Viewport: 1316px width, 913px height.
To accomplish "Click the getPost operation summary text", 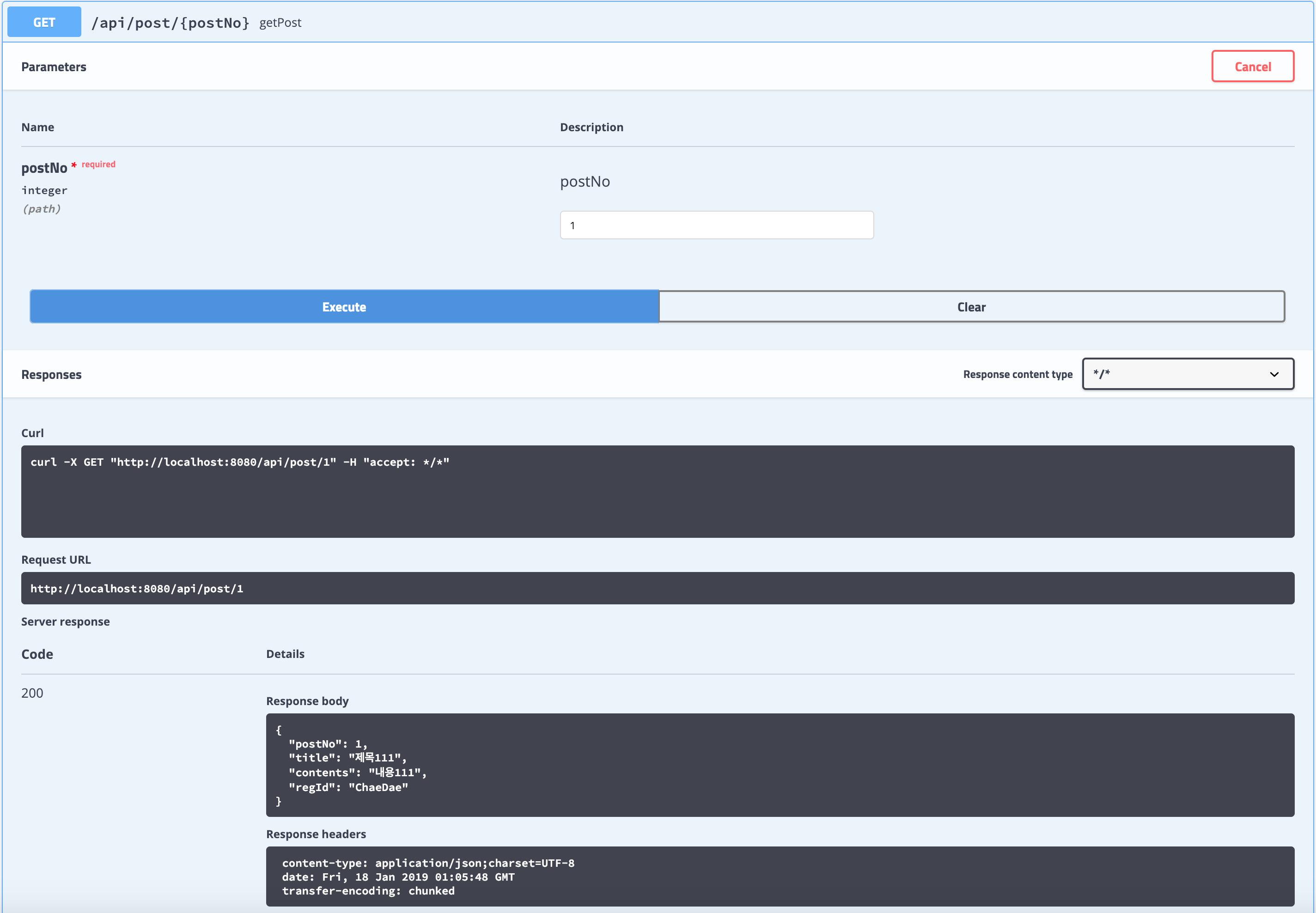I will [280, 23].
